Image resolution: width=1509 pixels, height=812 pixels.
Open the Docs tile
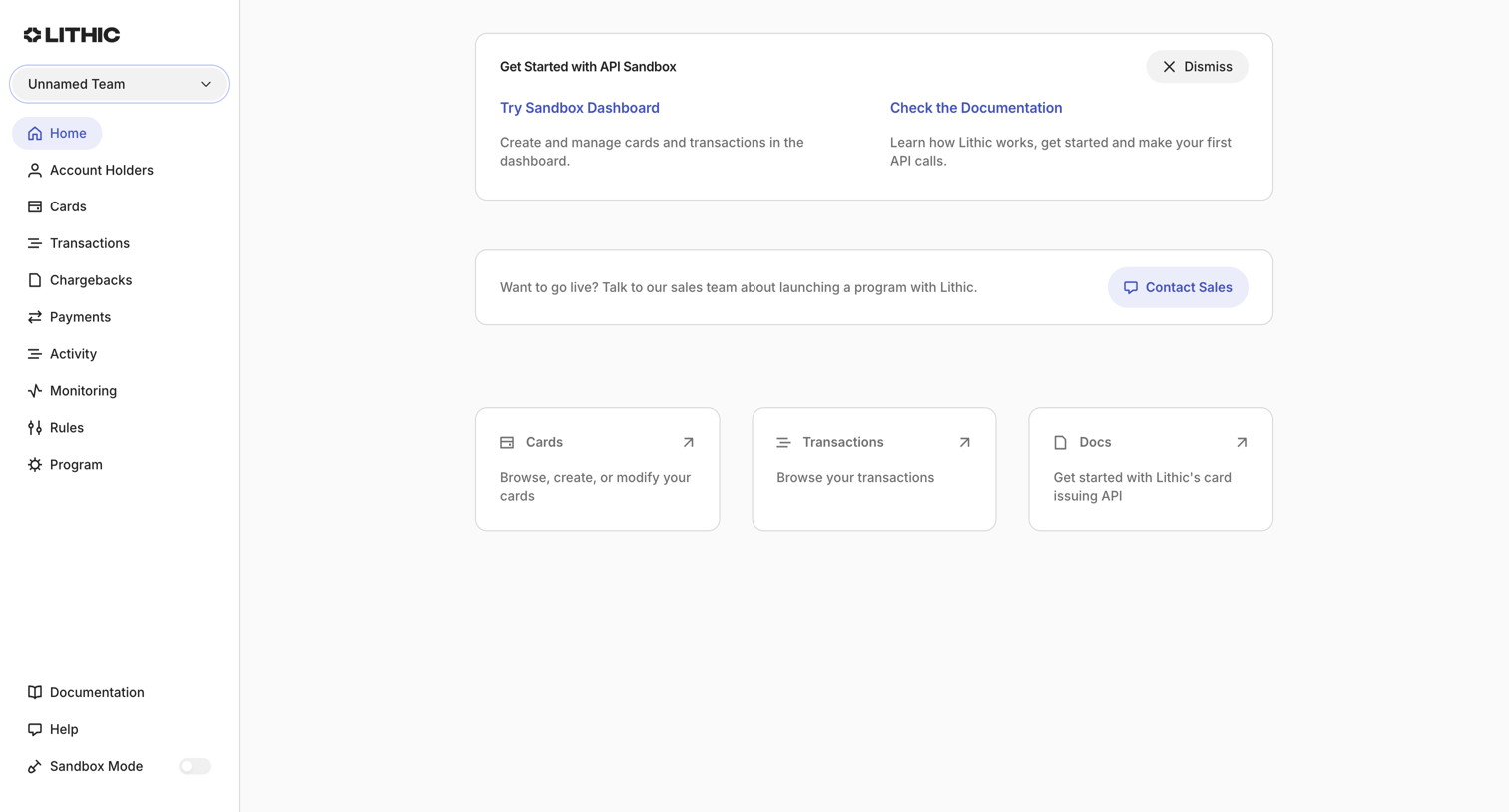1151,469
